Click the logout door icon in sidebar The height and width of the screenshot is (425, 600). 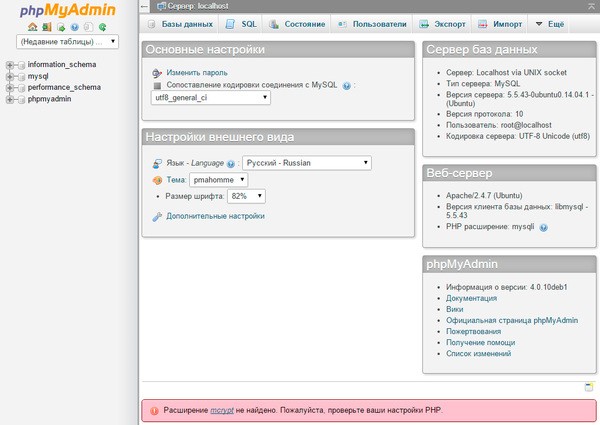pos(47,27)
